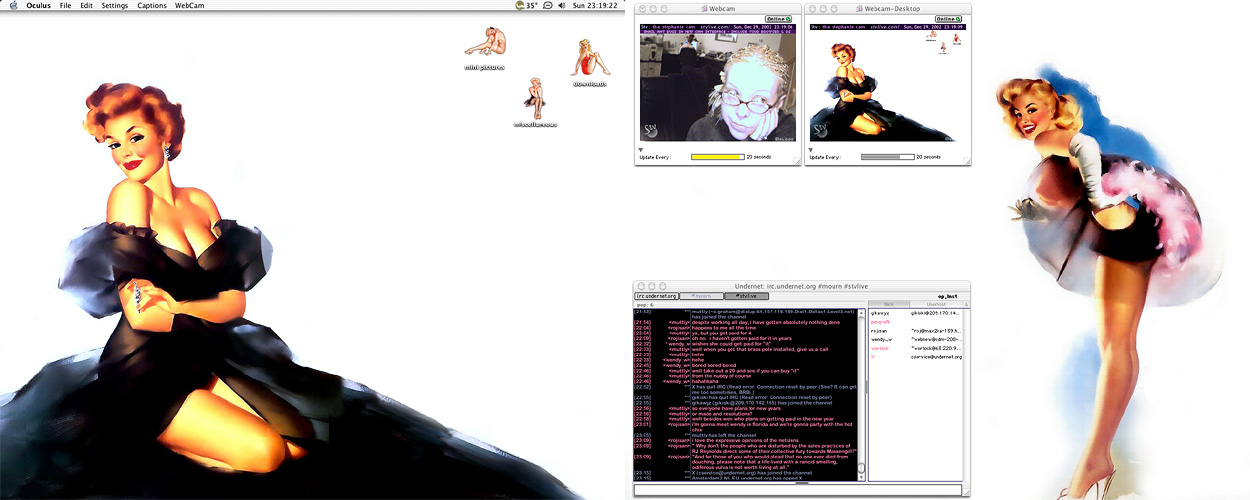Click the op_last label above user list
Screen dimensions: 1250x500
tap(947, 296)
